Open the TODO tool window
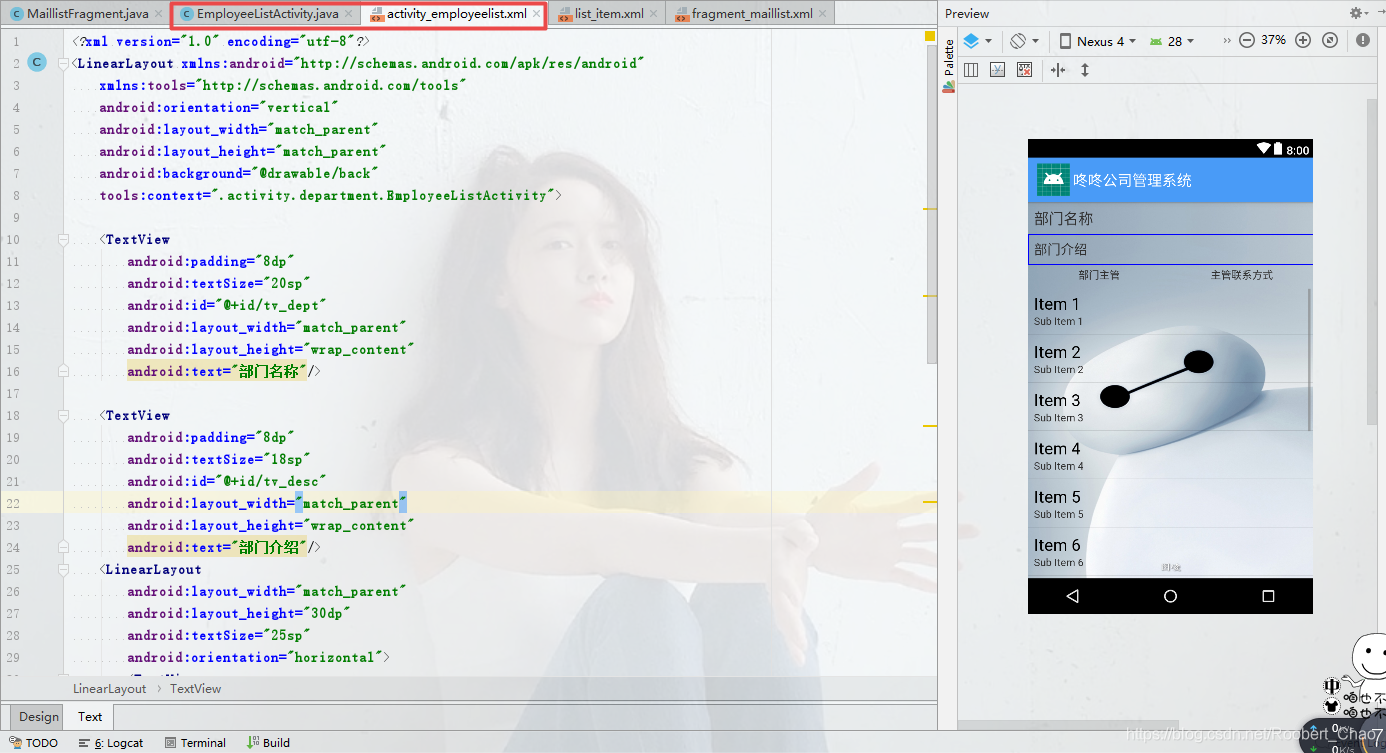Viewport: 1386px width, 753px height. 34,743
